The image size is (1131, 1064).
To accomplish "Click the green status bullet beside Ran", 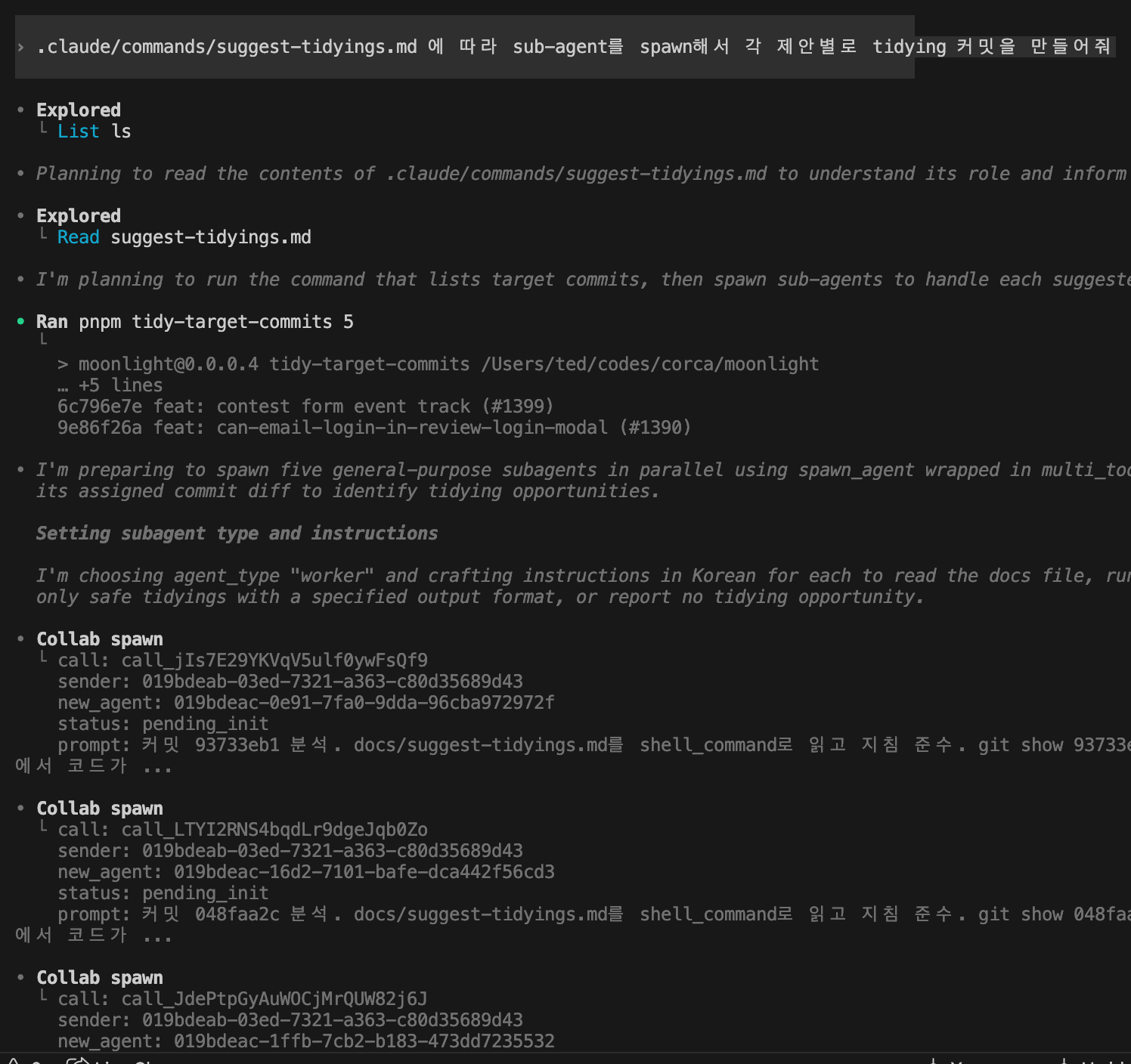I will point(20,321).
